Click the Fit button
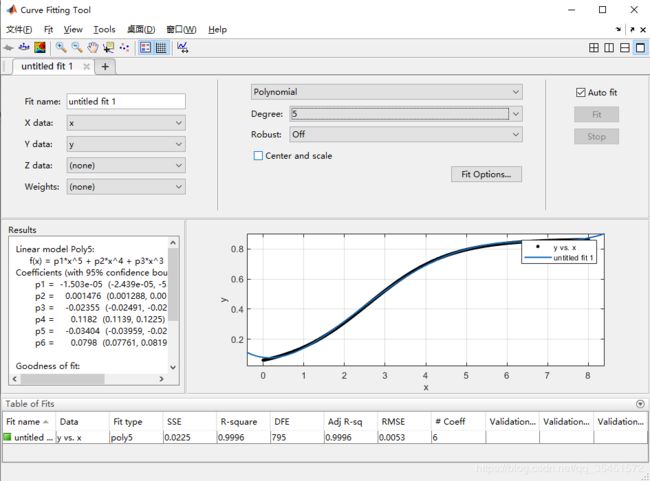 coord(597,114)
